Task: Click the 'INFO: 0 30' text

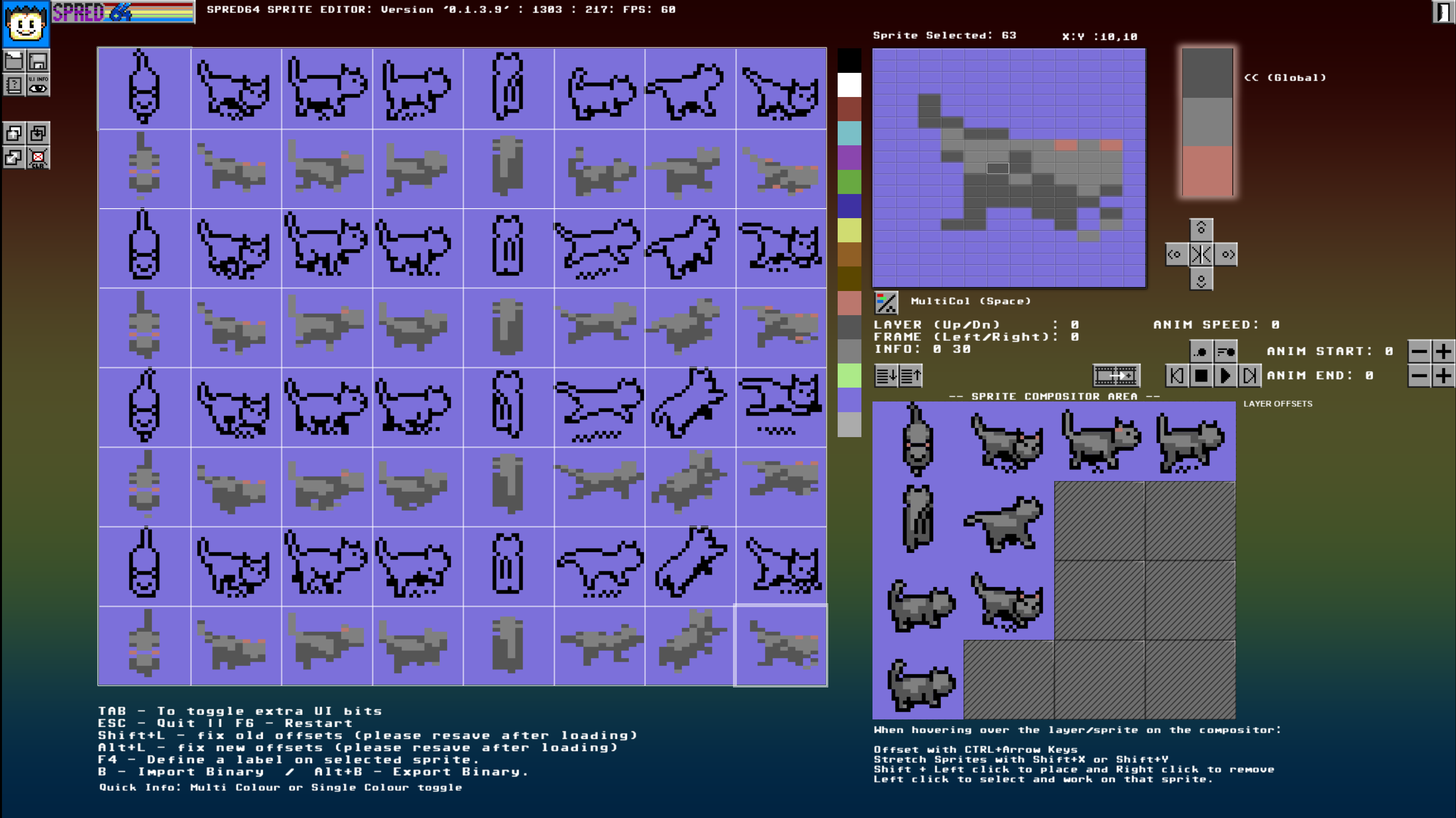Action: click(x=922, y=349)
